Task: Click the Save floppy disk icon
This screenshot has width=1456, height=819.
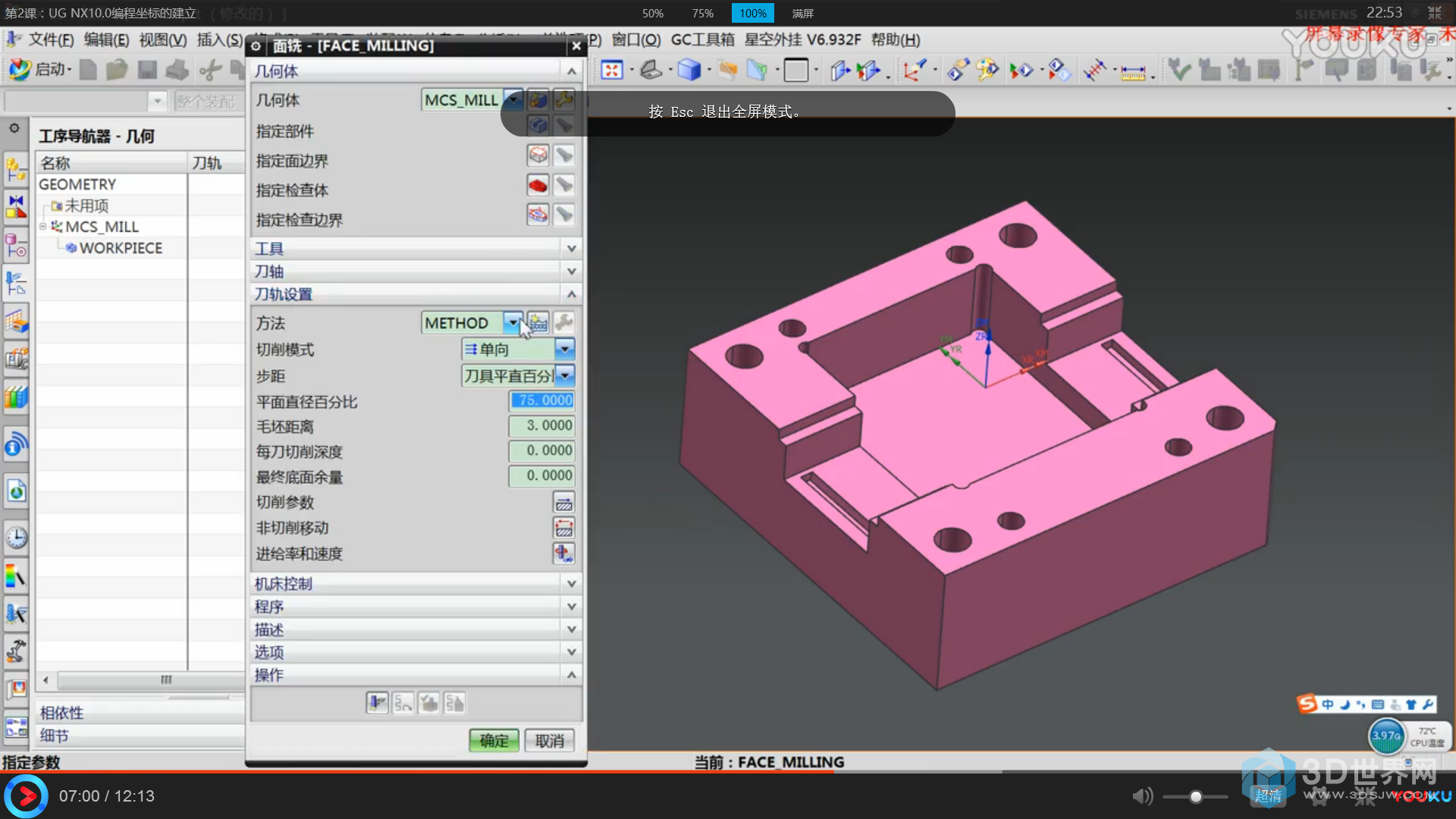Action: (x=147, y=71)
